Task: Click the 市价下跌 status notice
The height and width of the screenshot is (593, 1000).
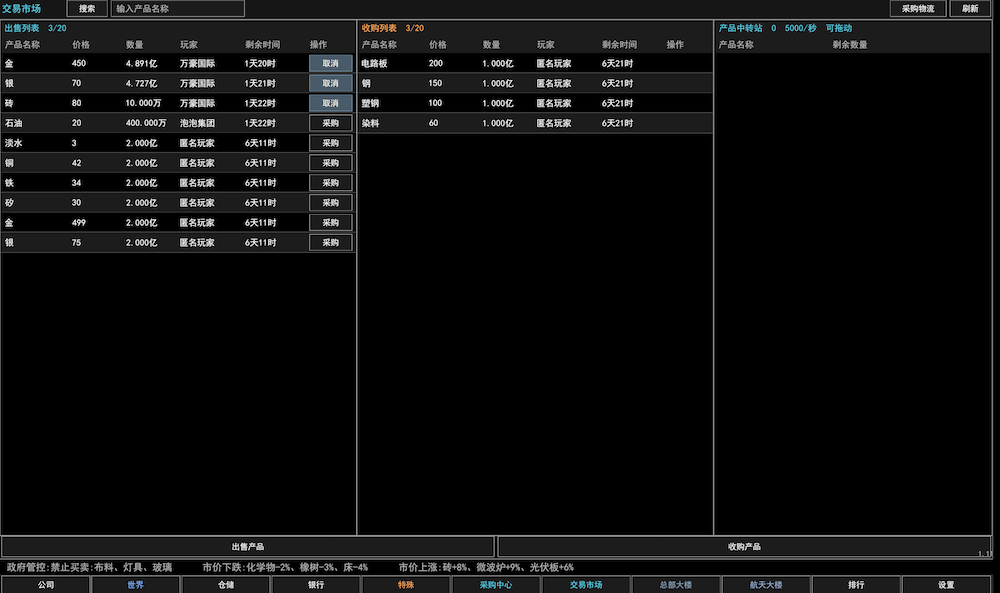Action: point(285,567)
